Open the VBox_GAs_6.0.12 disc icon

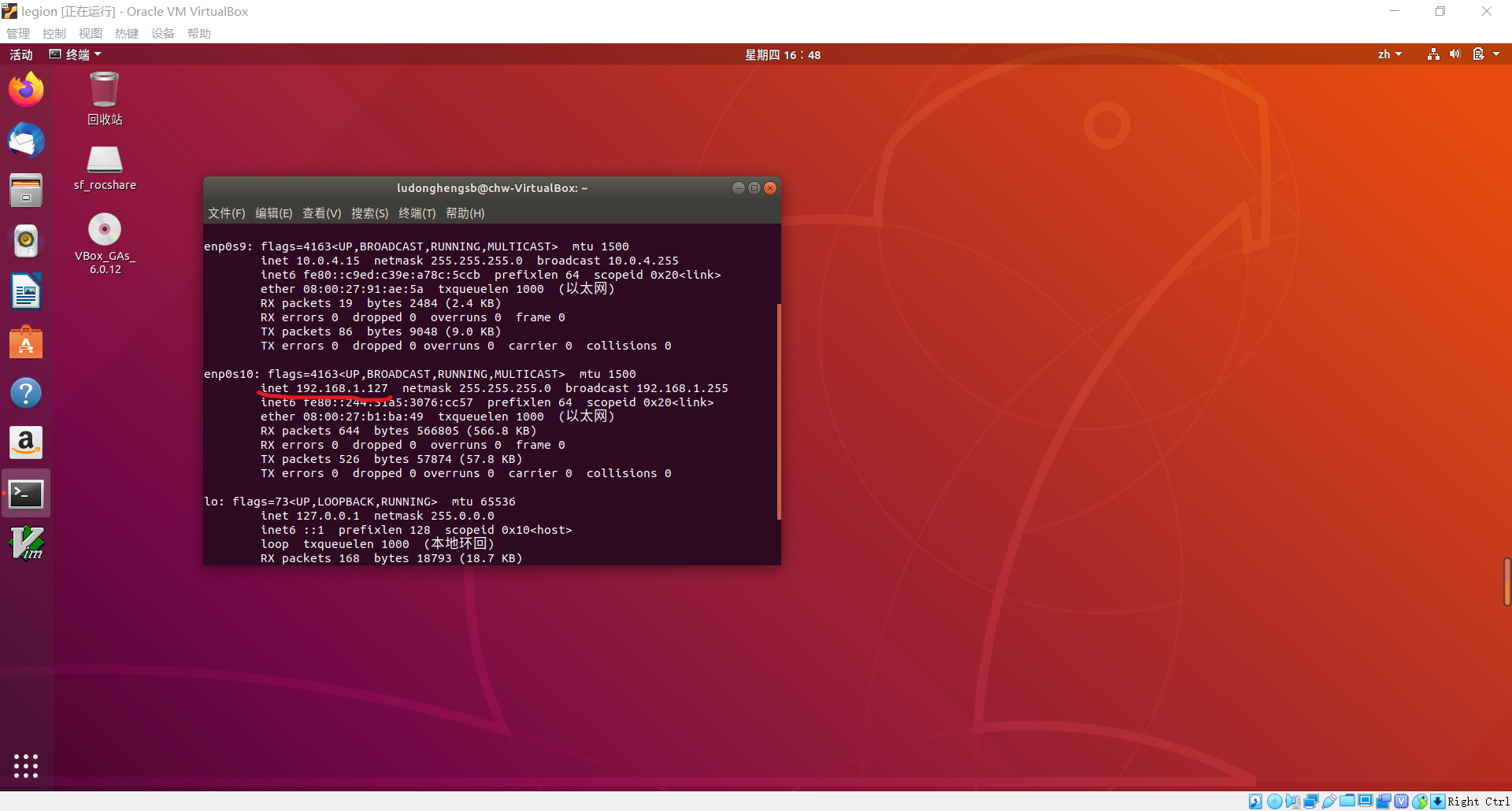coord(105,243)
